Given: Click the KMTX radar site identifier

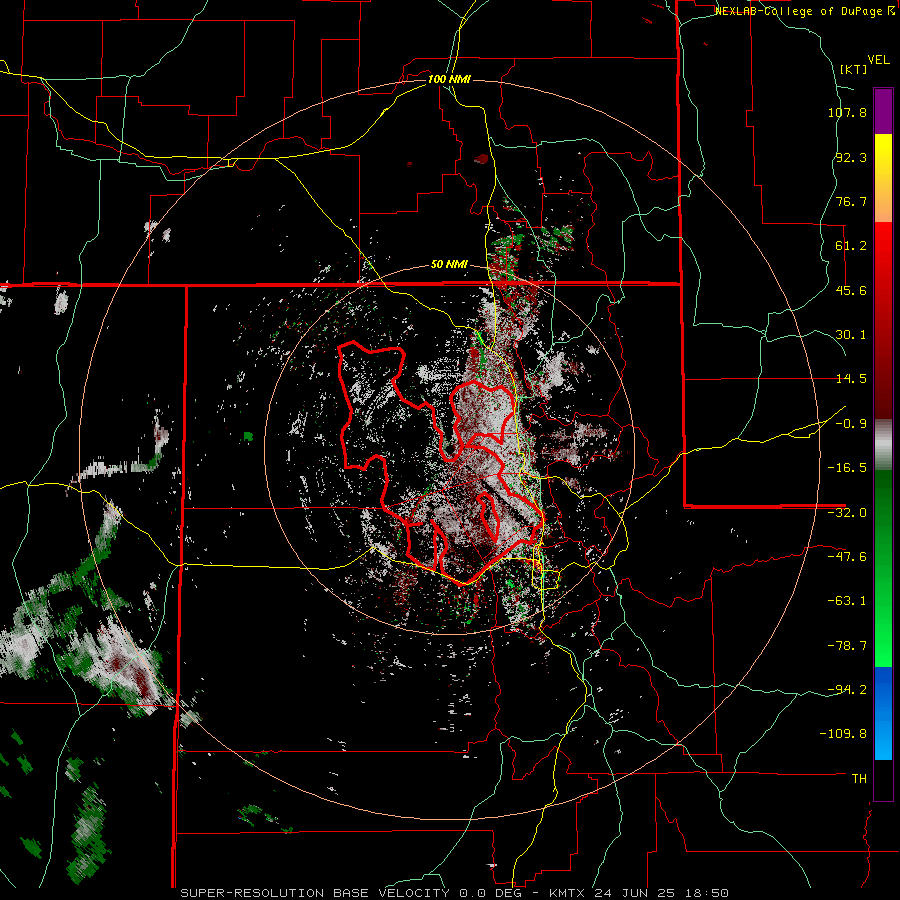Looking at the screenshot, I should (568, 893).
